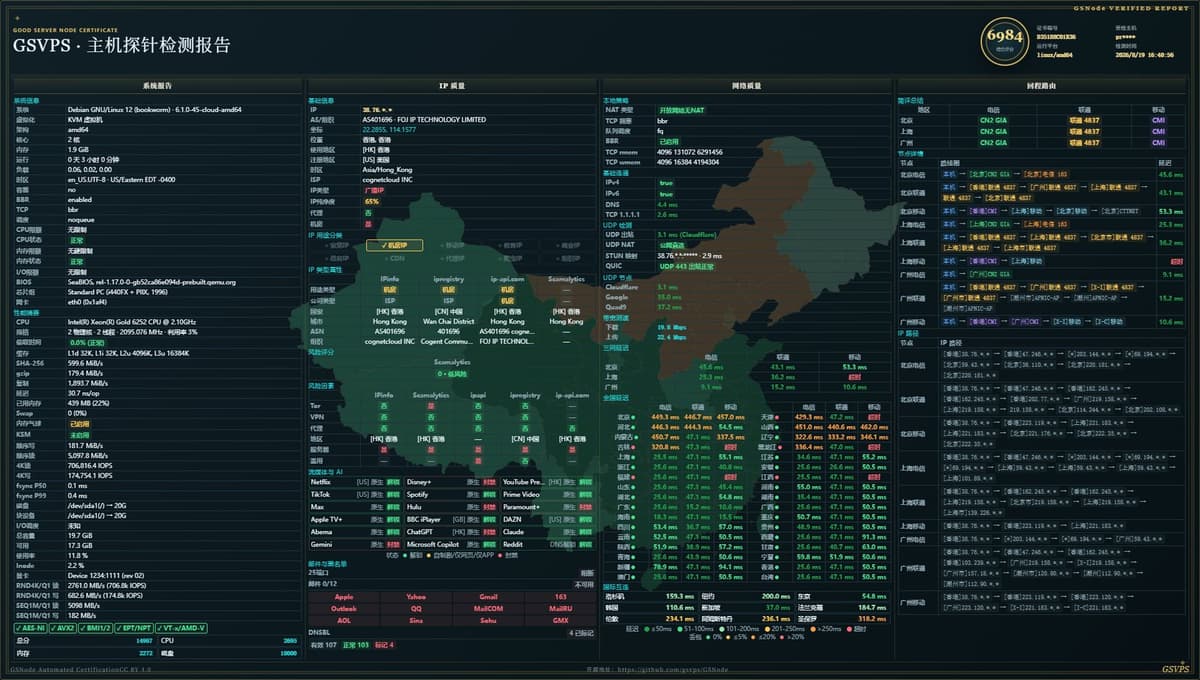This screenshot has width=1200, height=680.
Task: Open the github.com/gsvps/GSNode footer link
Action: pos(656,669)
